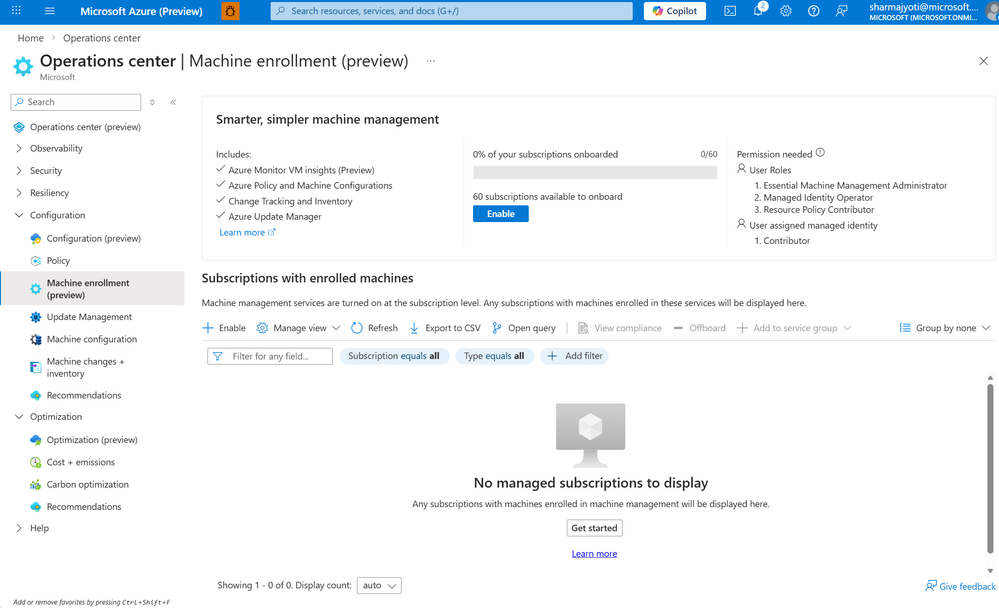999x608 pixels.
Task: Select Machine enrollment (preview) in sidebar
Action: pos(92,289)
